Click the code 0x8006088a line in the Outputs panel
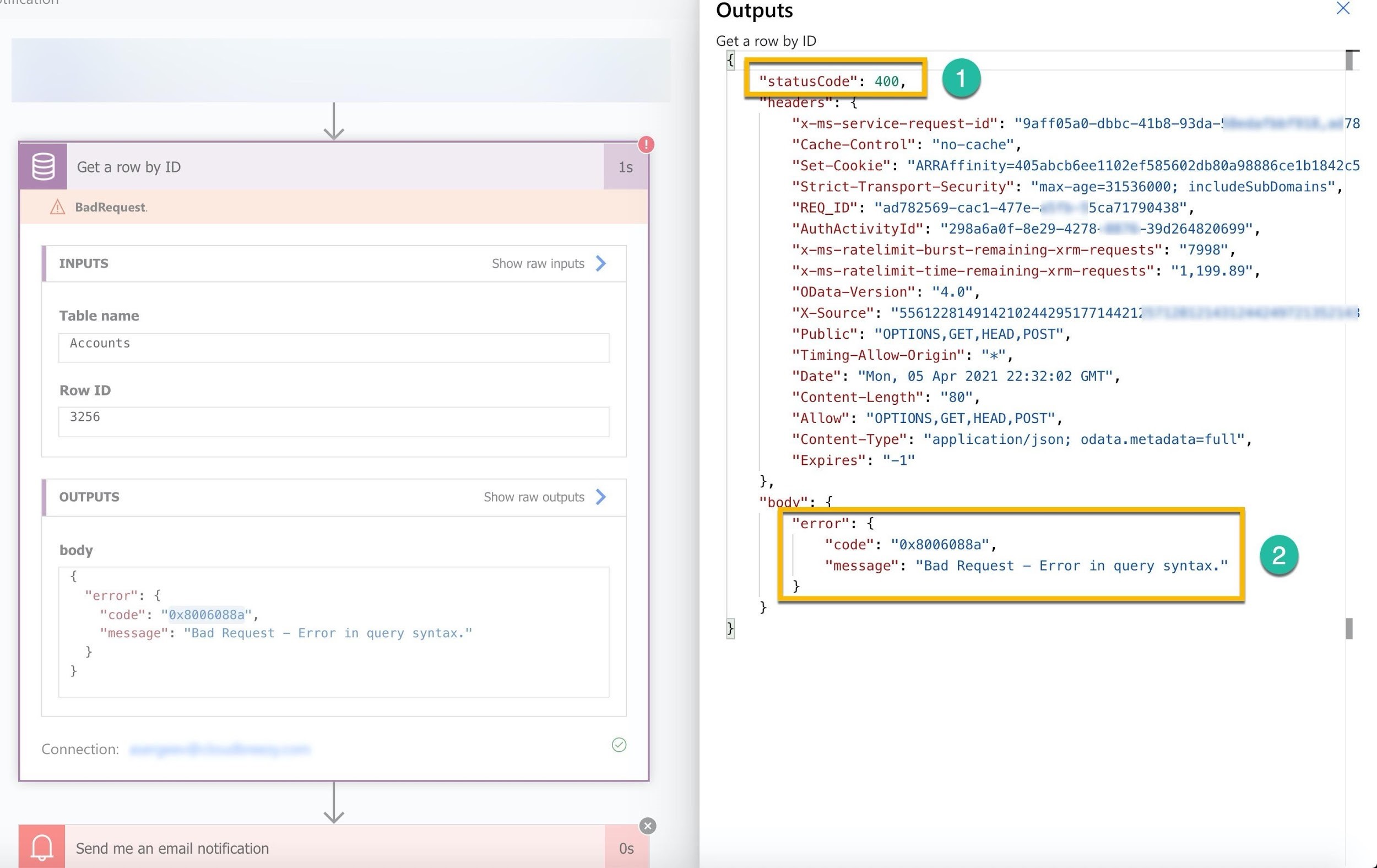This screenshot has width=1377, height=868. click(910, 544)
